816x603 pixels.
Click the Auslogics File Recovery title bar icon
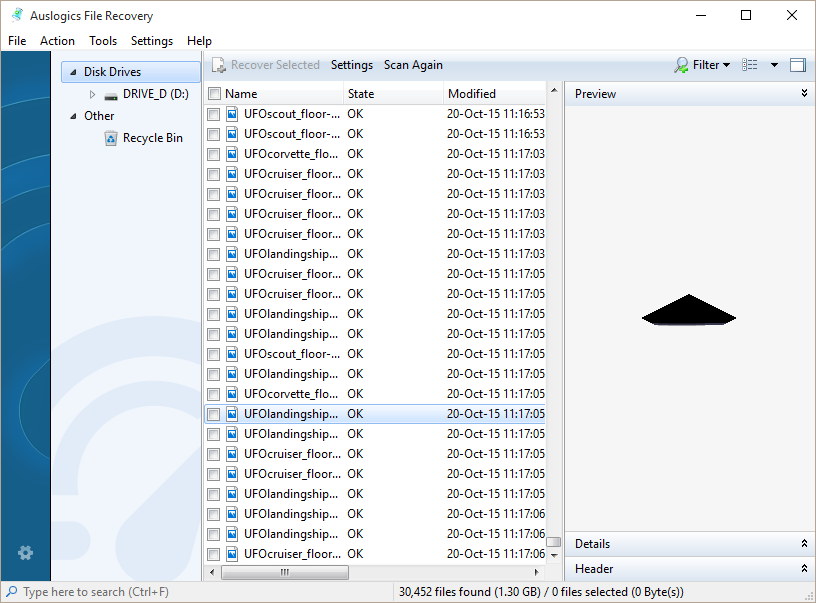point(14,15)
